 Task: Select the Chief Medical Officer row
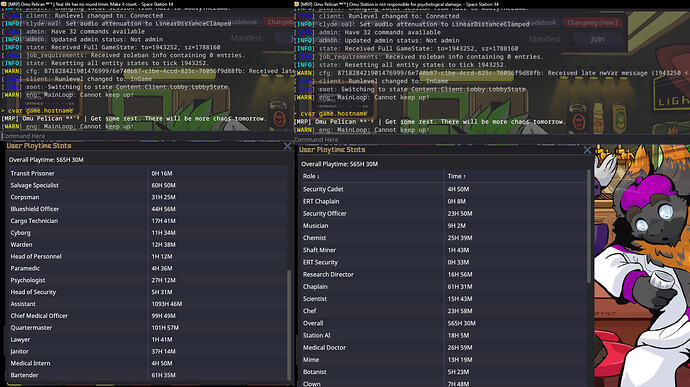148,316
